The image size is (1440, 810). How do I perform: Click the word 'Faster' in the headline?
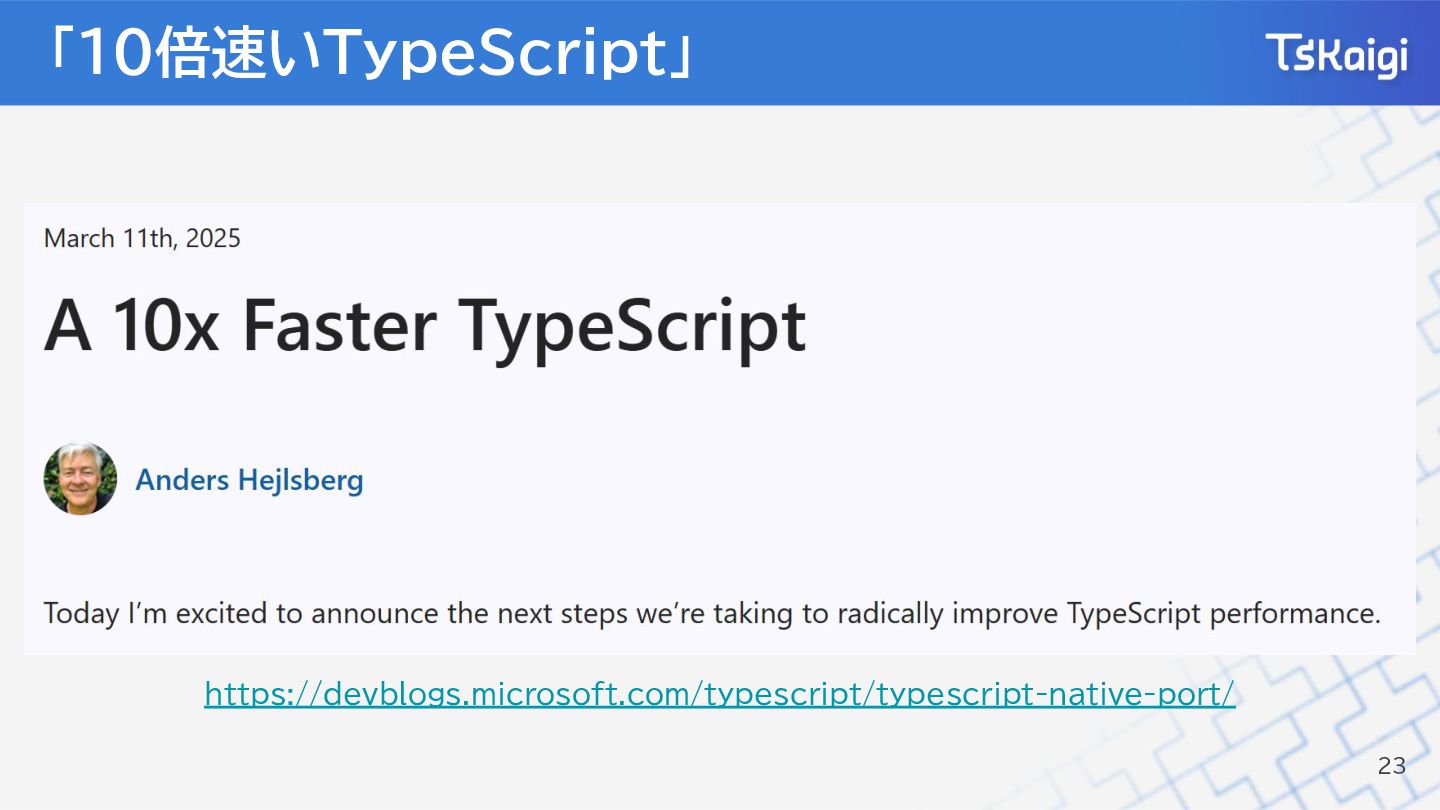point(340,325)
